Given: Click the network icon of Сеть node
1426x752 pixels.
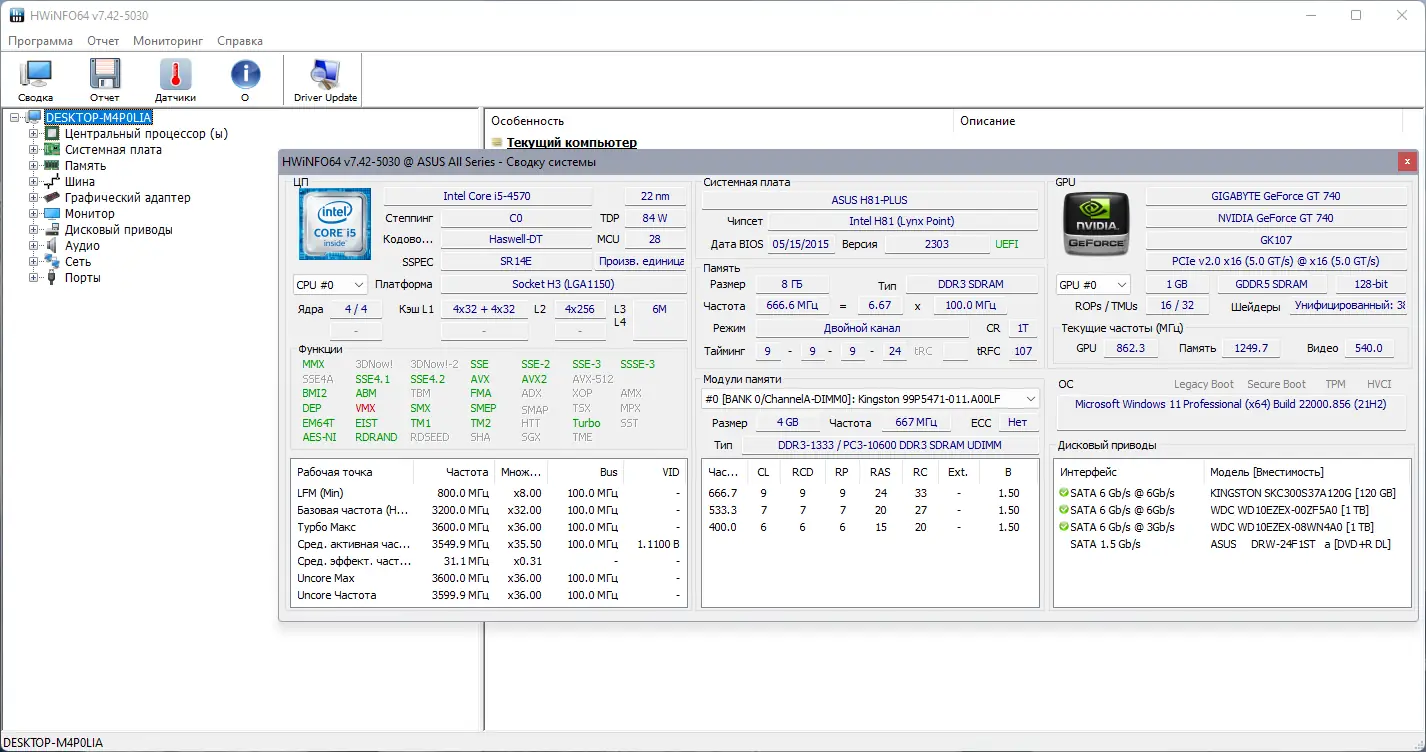Looking at the screenshot, I should pos(52,261).
